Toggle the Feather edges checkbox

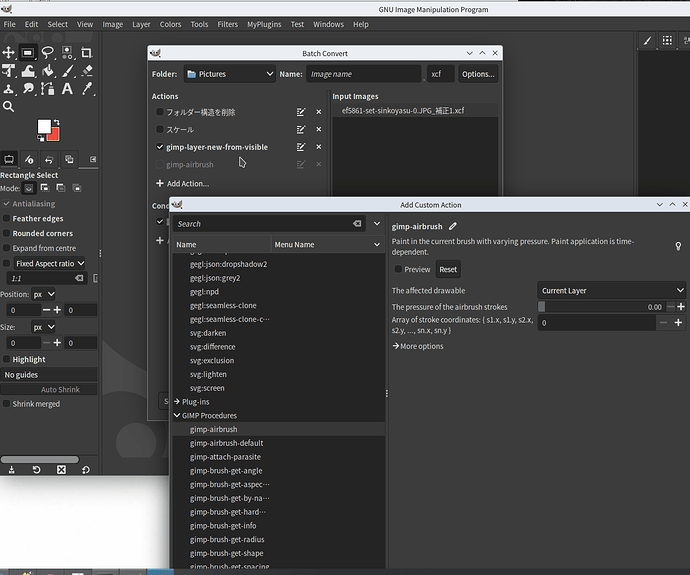(8, 219)
